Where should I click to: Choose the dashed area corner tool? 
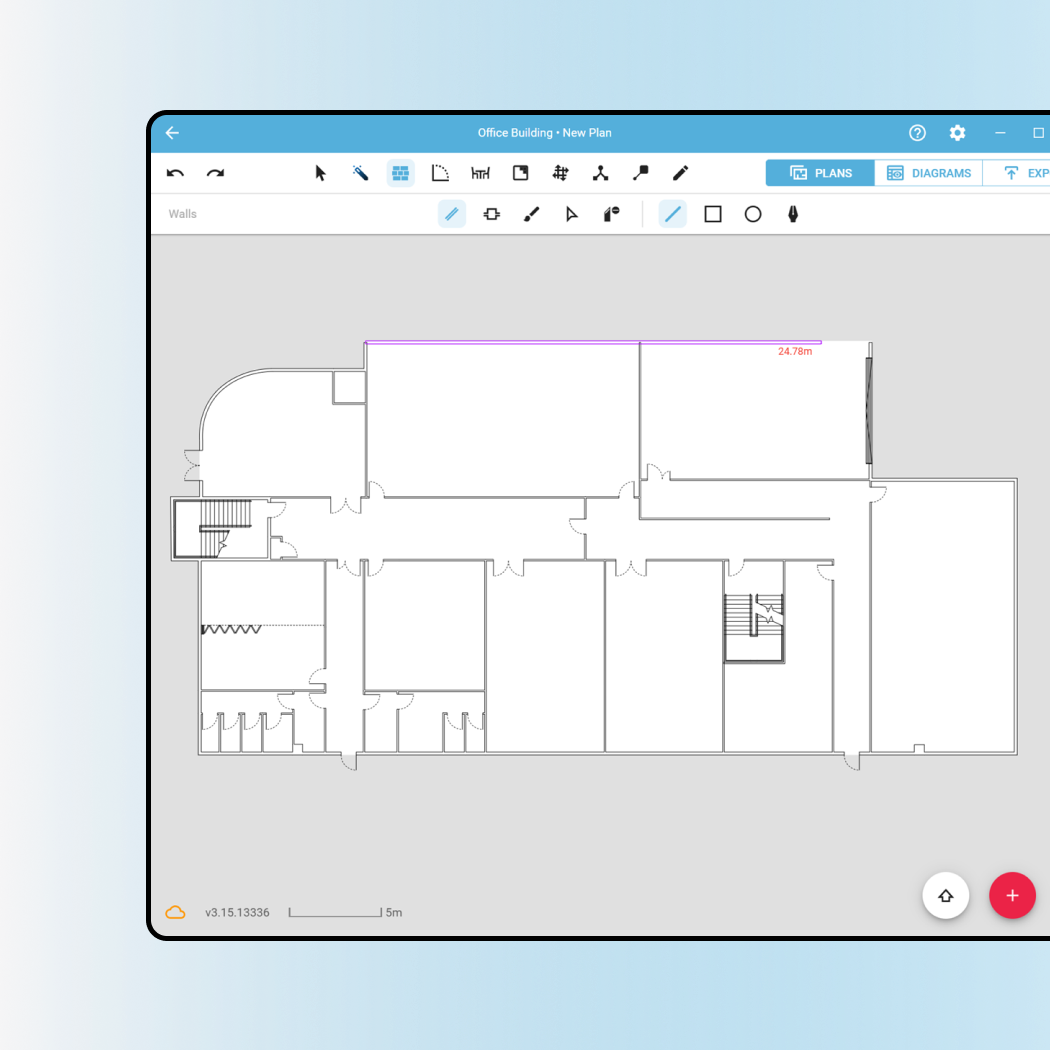point(440,173)
